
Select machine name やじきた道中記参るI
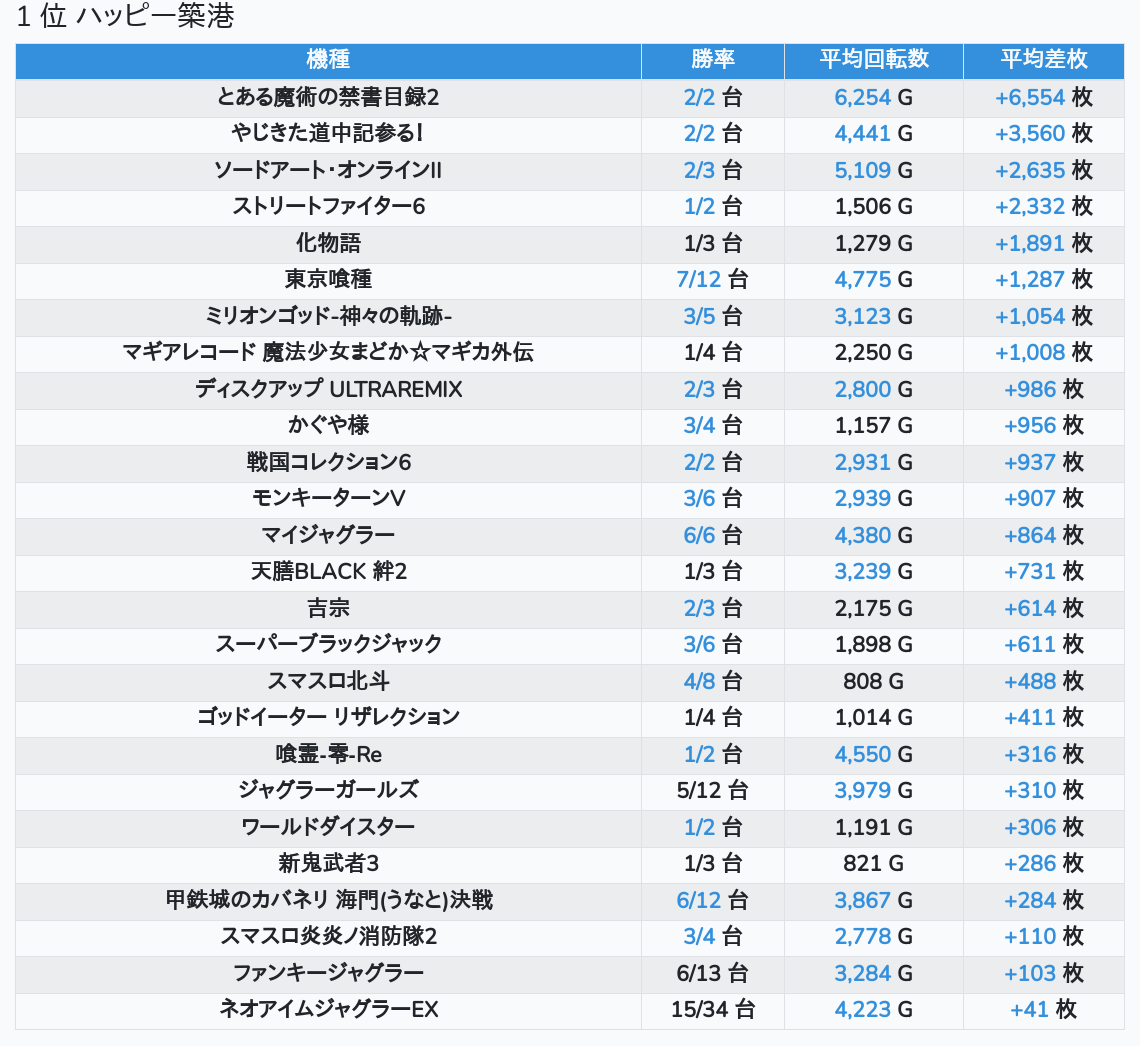(x=328, y=134)
